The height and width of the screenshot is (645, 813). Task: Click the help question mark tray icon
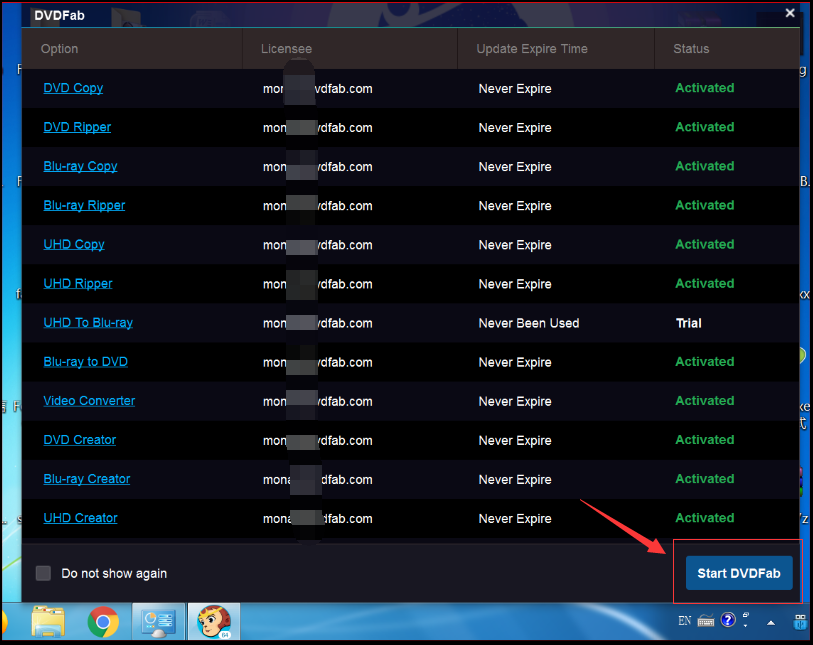(x=728, y=620)
